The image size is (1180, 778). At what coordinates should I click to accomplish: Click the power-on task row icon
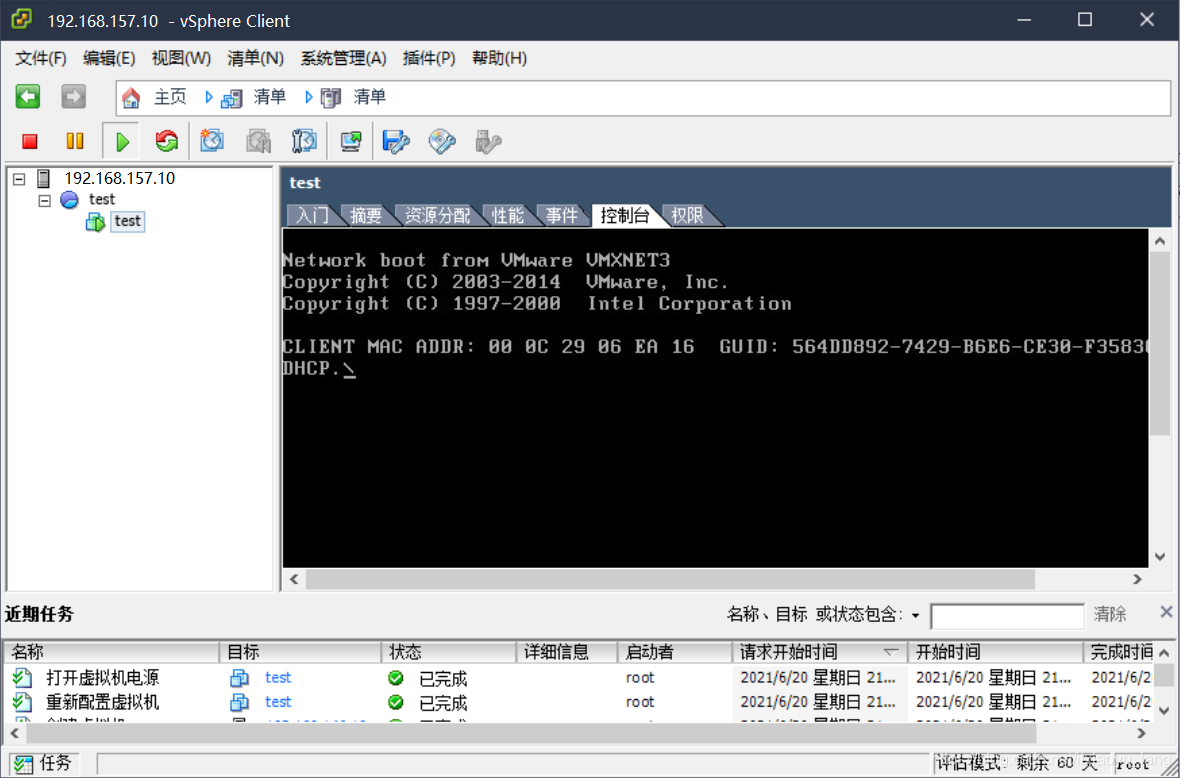23,678
